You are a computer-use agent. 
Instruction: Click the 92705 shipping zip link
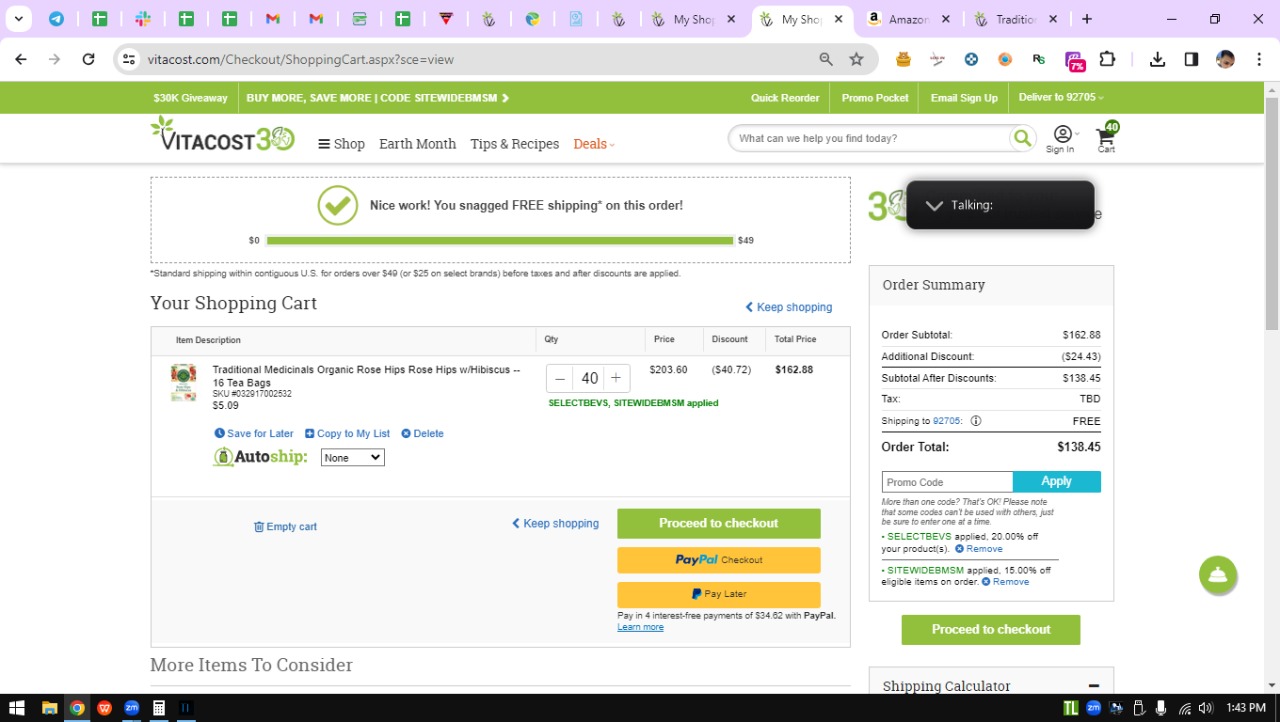tap(946, 421)
